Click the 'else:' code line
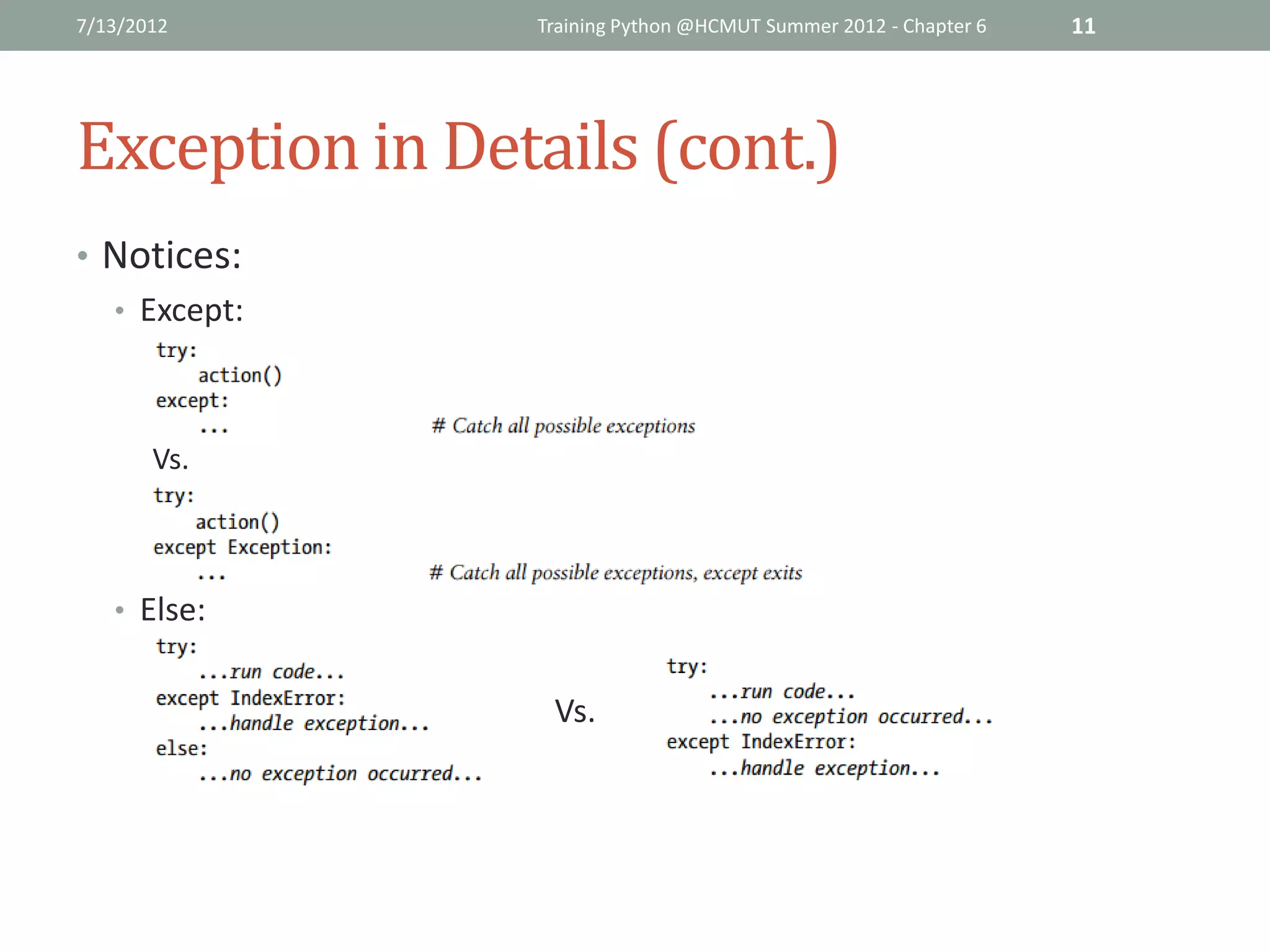 coord(181,748)
